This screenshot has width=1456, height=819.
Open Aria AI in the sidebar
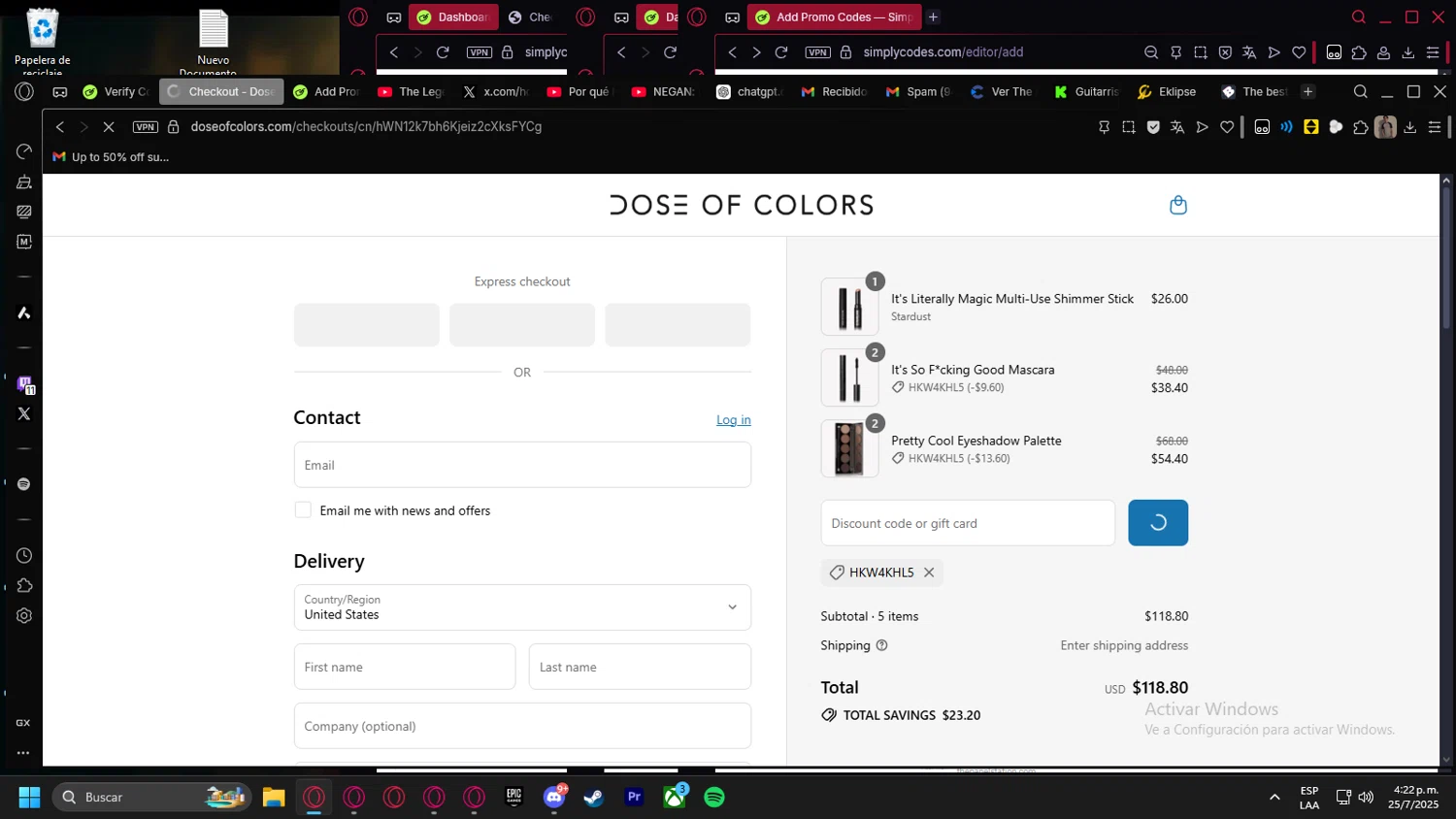pyautogui.click(x=24, y=312)
